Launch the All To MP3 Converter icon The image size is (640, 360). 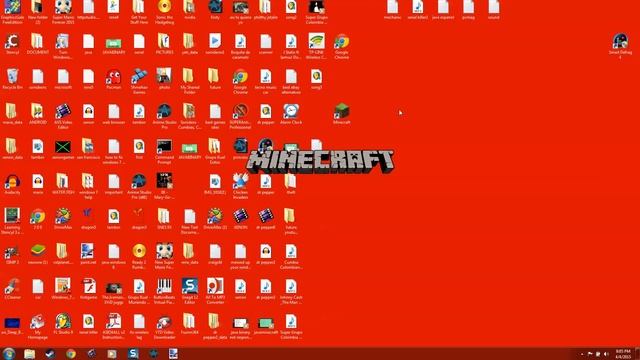215,291
